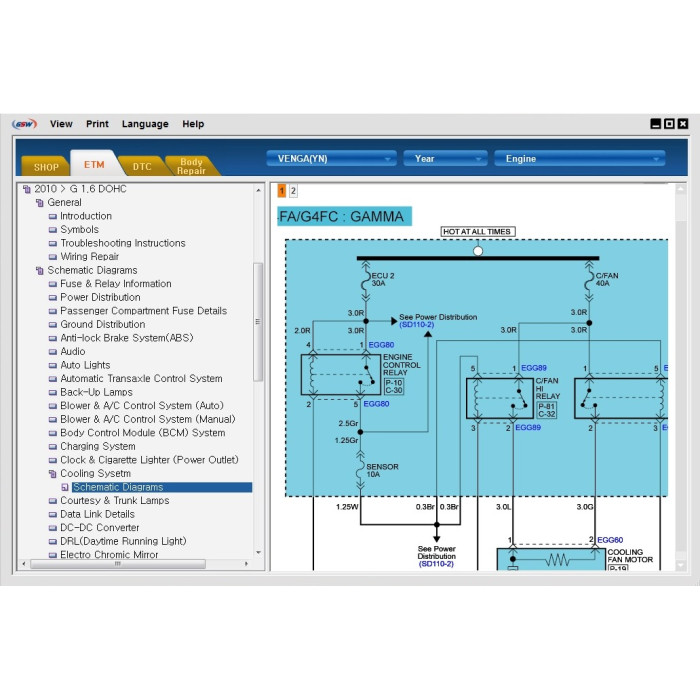Click icon beside Anti-lock Brake System(ABS)
The image size is (700, 700).
tap(53, 338)
